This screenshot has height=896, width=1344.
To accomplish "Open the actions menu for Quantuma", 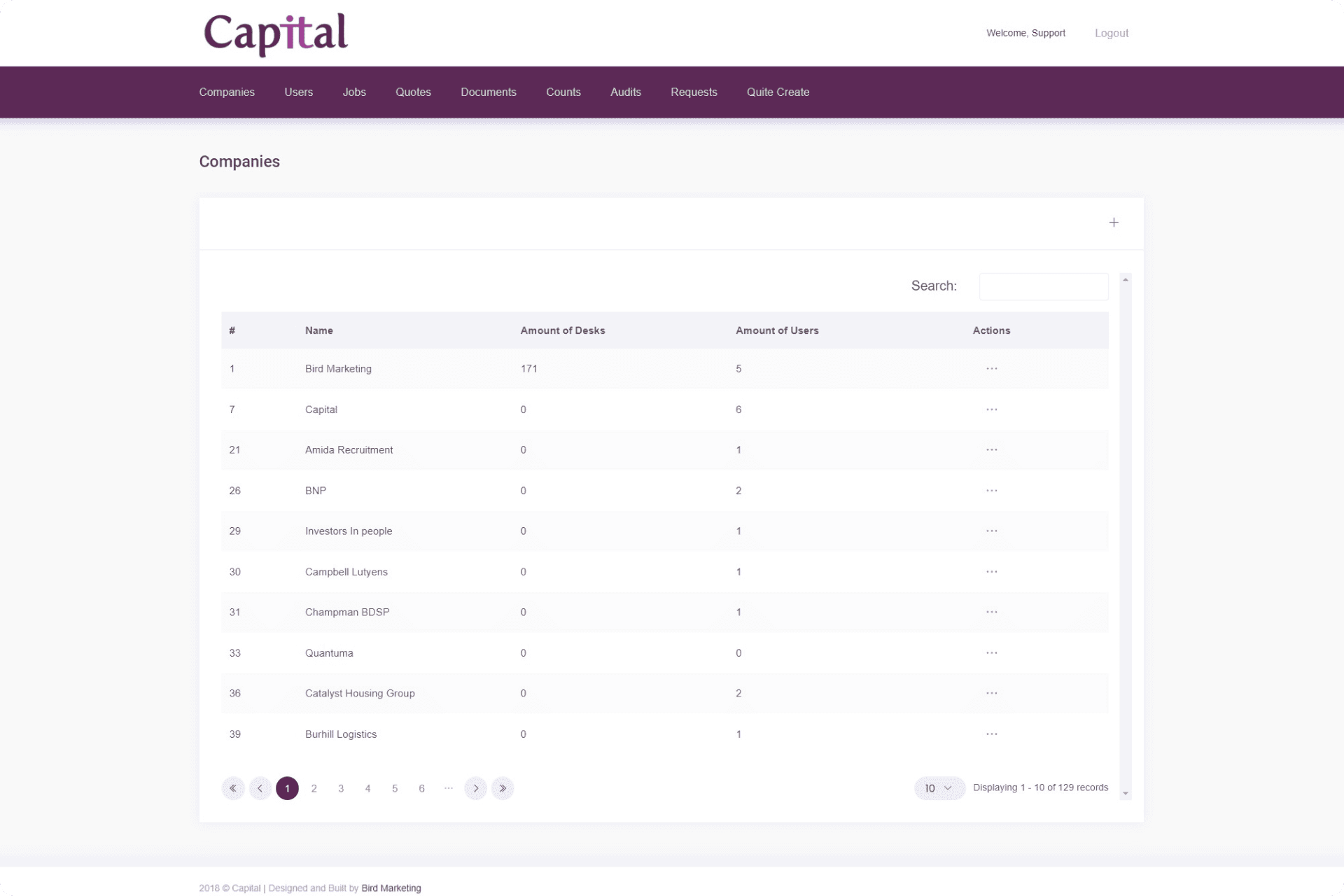I will [x=991, y=652].
